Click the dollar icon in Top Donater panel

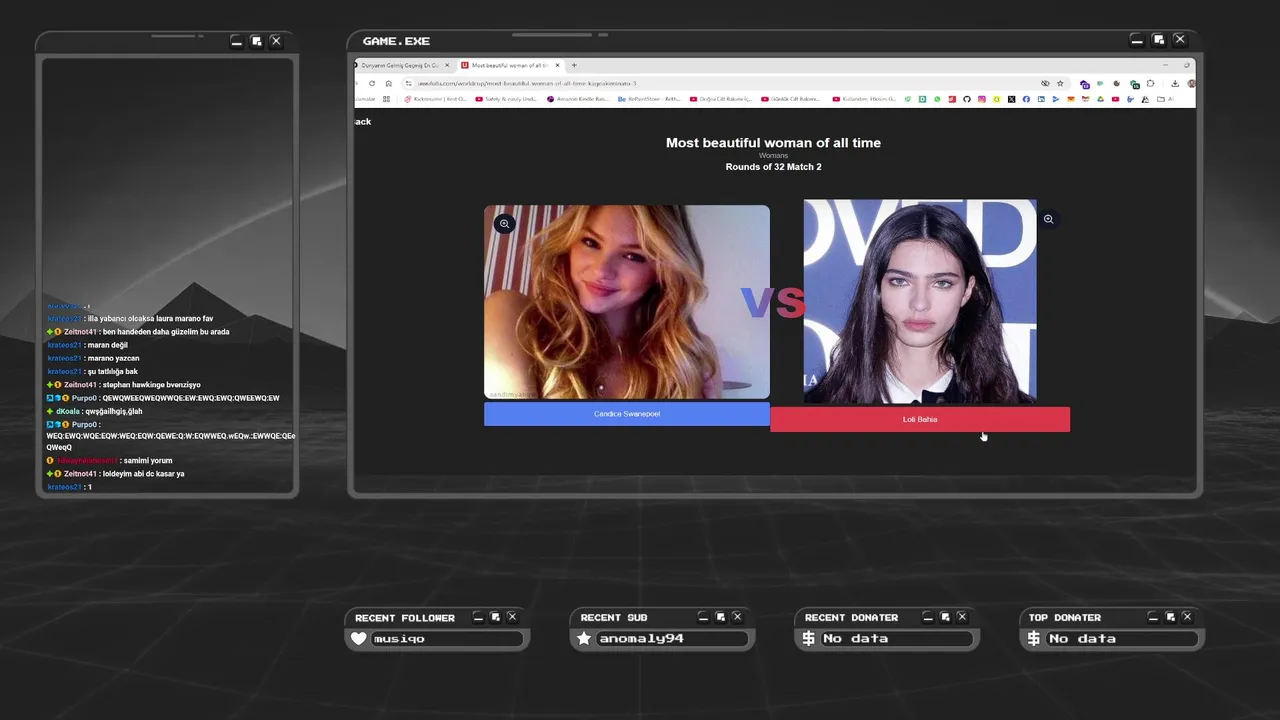pyautogui.click(x=1034, y=638)
